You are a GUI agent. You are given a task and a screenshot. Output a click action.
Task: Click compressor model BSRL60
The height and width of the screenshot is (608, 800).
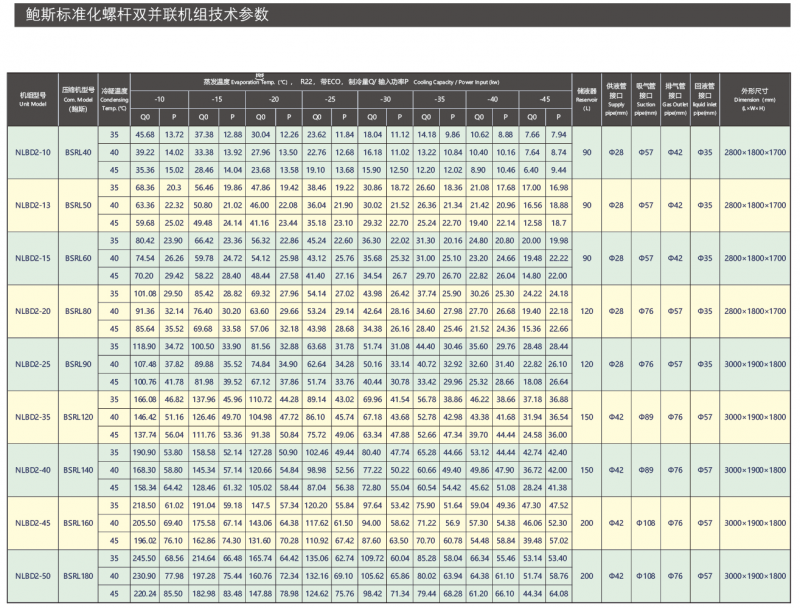[x=78, y=259]
